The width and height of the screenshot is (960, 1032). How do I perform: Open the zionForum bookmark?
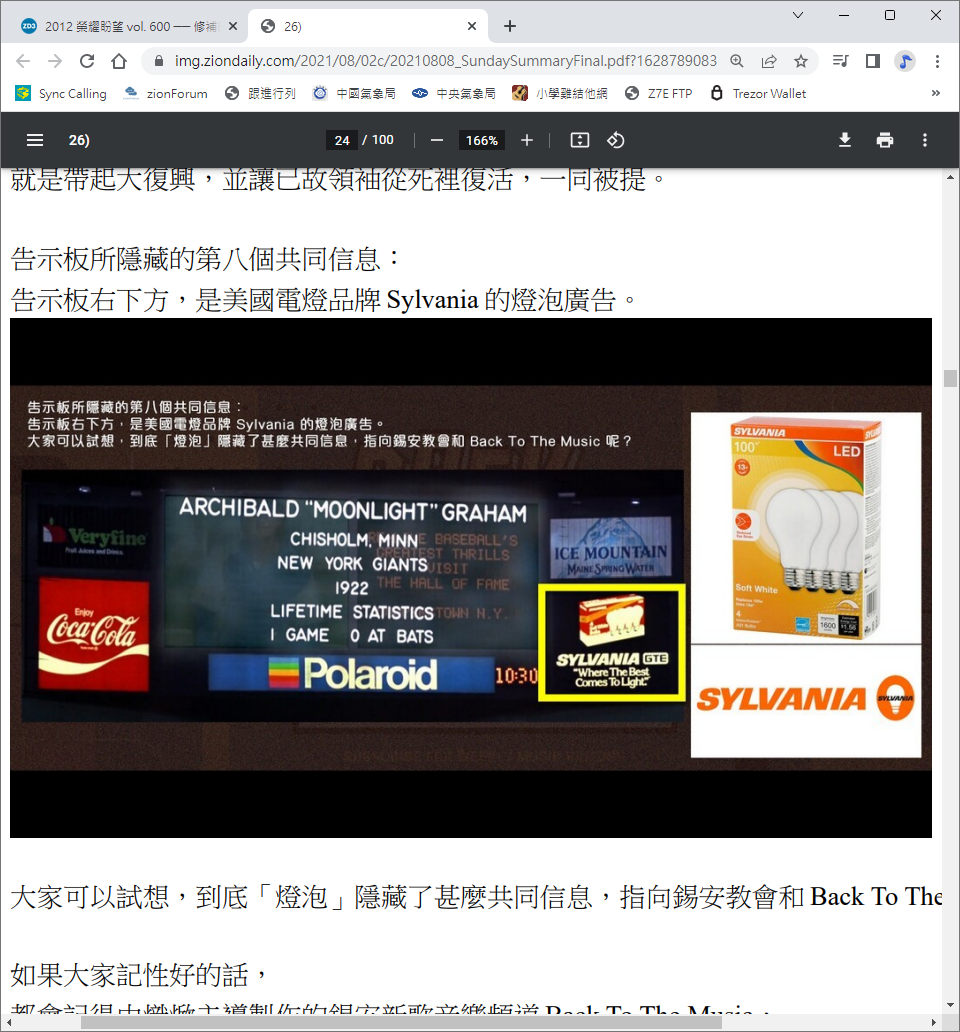pyautogui.click(x=166, y=93)
